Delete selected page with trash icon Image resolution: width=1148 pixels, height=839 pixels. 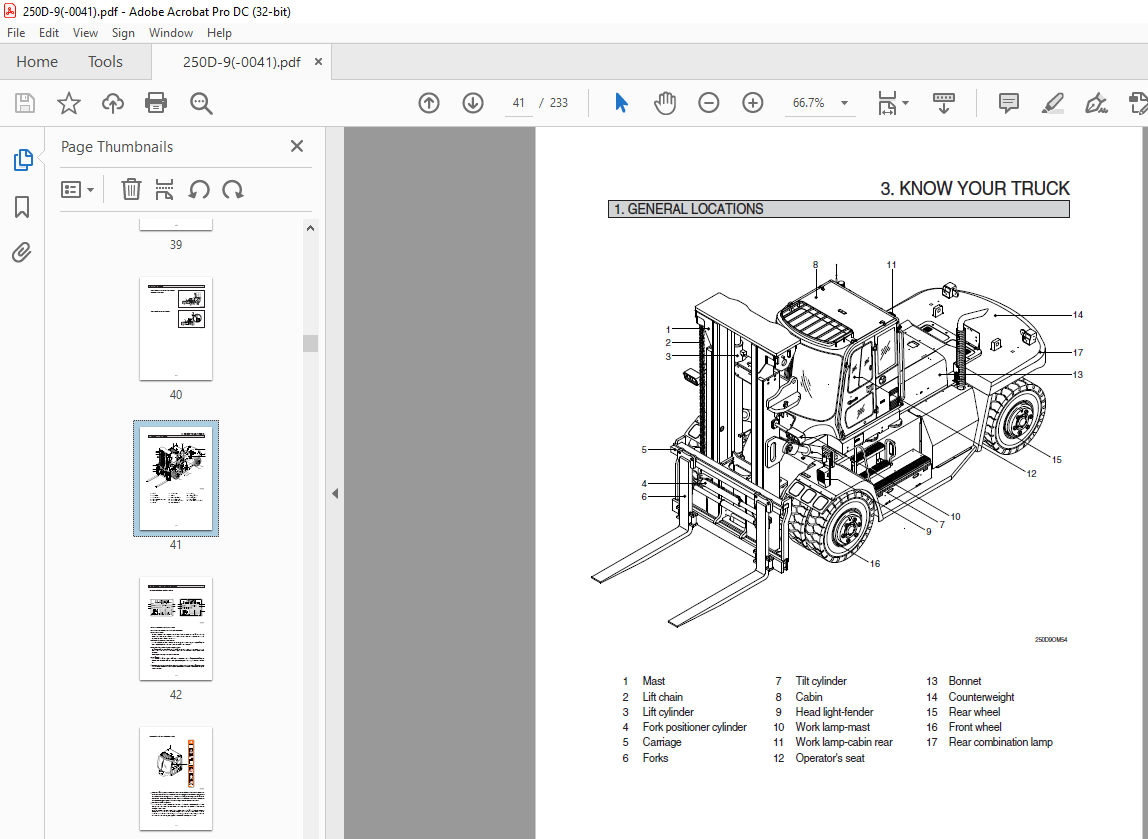pos(131,190)
